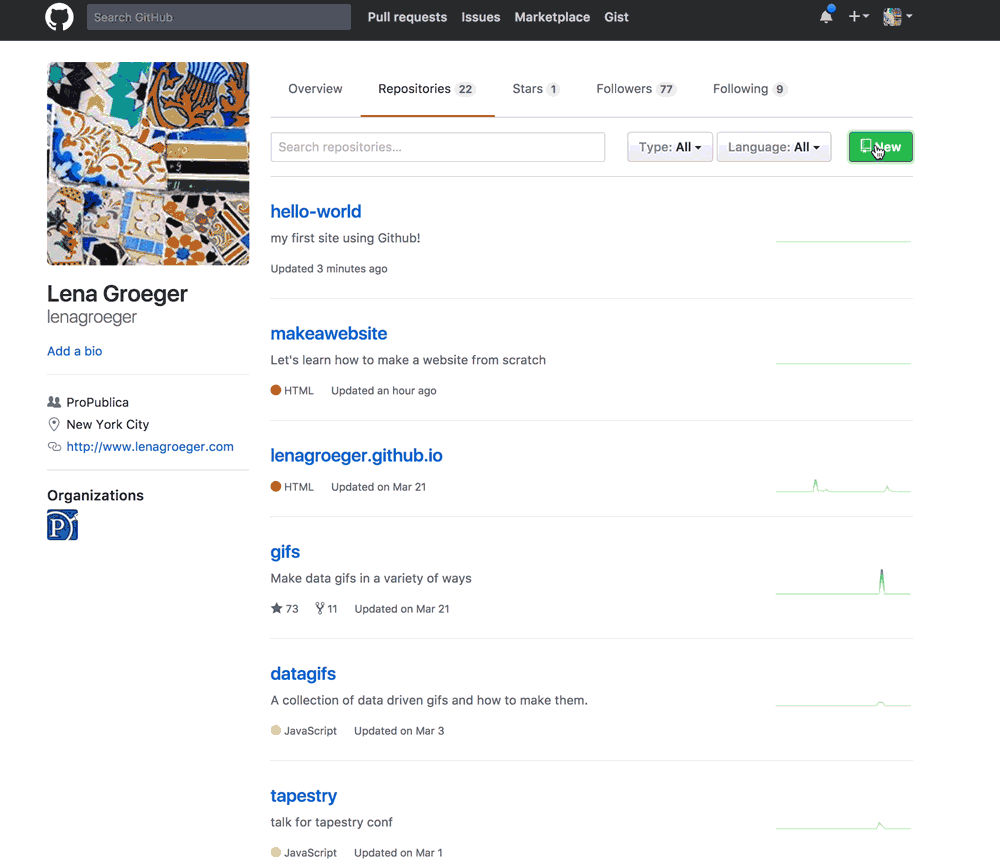
Task: Click the GitHub Octocat logo
Action: [59, 17]
